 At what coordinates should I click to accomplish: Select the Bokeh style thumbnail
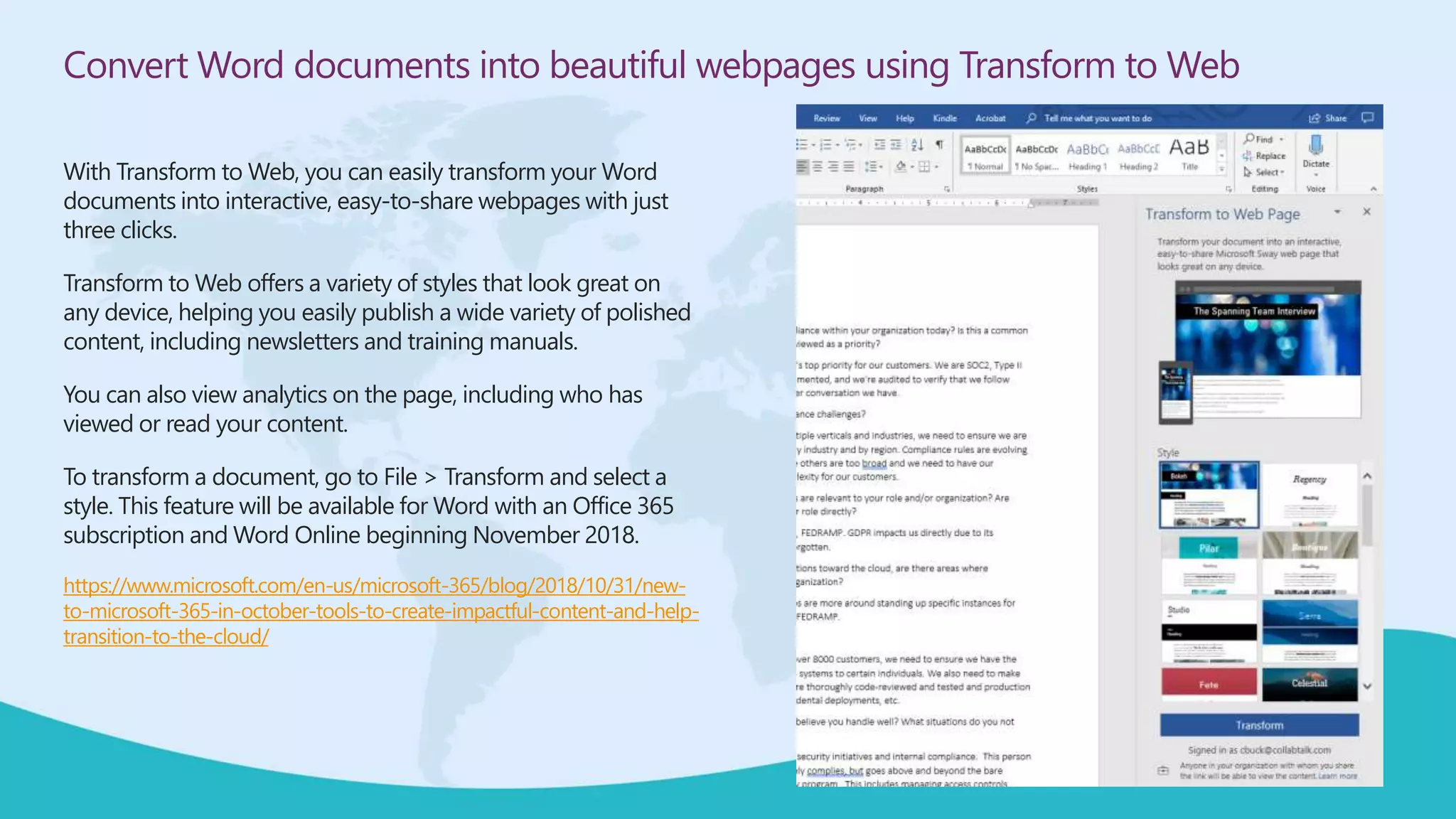point(1209,495)
